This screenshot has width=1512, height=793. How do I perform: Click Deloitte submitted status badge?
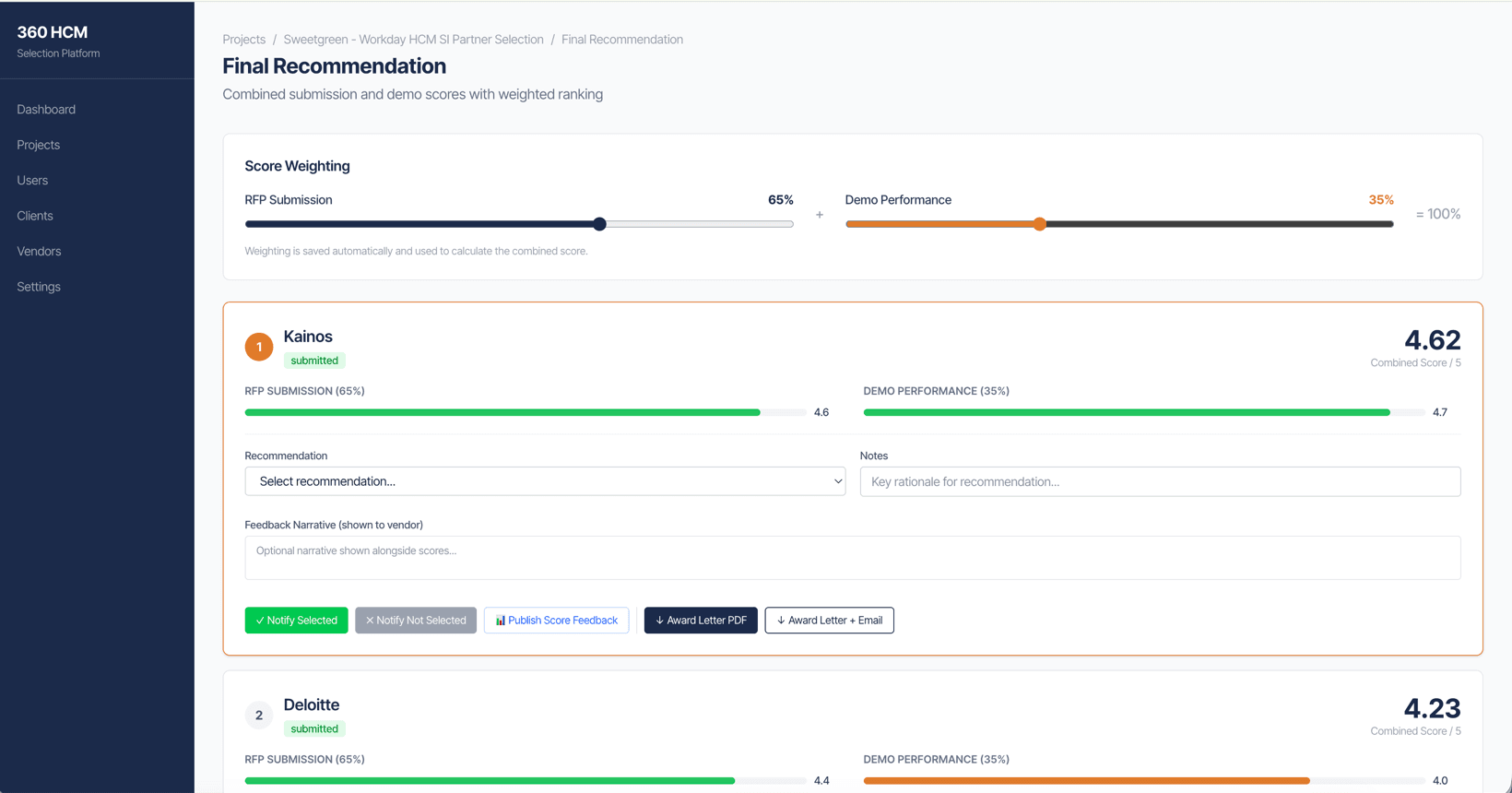pyautogui.click(x=314, y=728)
